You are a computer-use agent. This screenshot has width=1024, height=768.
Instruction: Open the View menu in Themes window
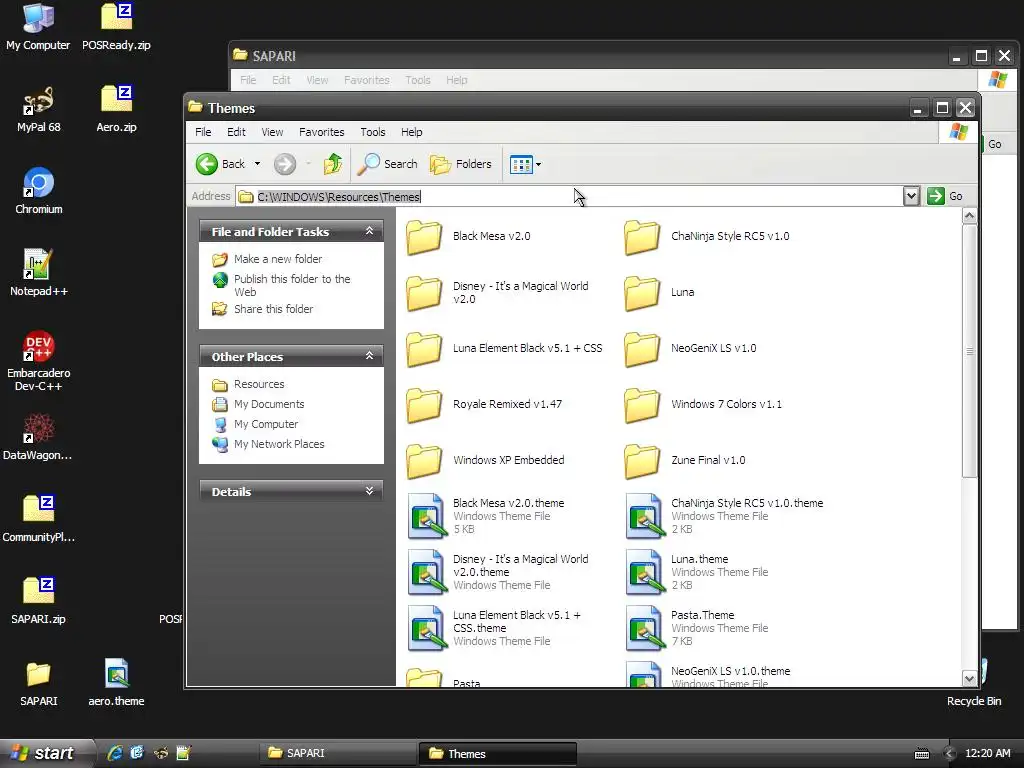(x=272, y=132)
